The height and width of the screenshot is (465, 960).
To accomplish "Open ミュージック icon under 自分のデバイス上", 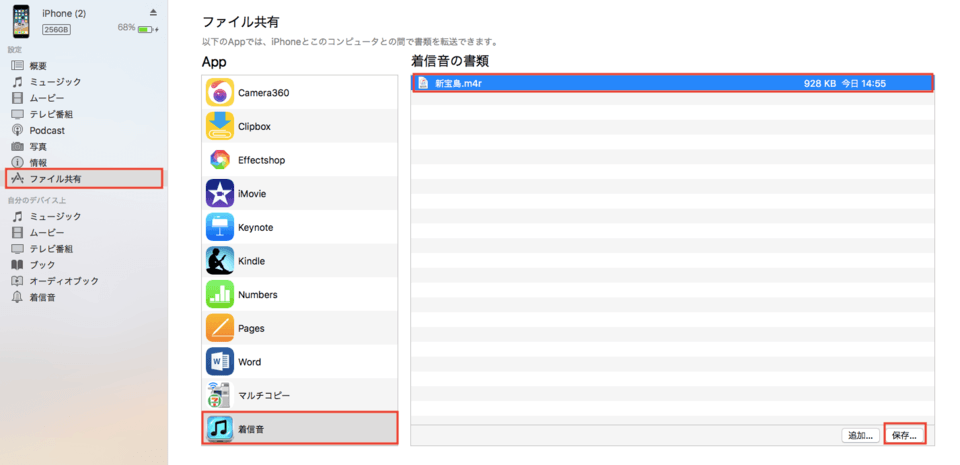I will click(18, 217).
